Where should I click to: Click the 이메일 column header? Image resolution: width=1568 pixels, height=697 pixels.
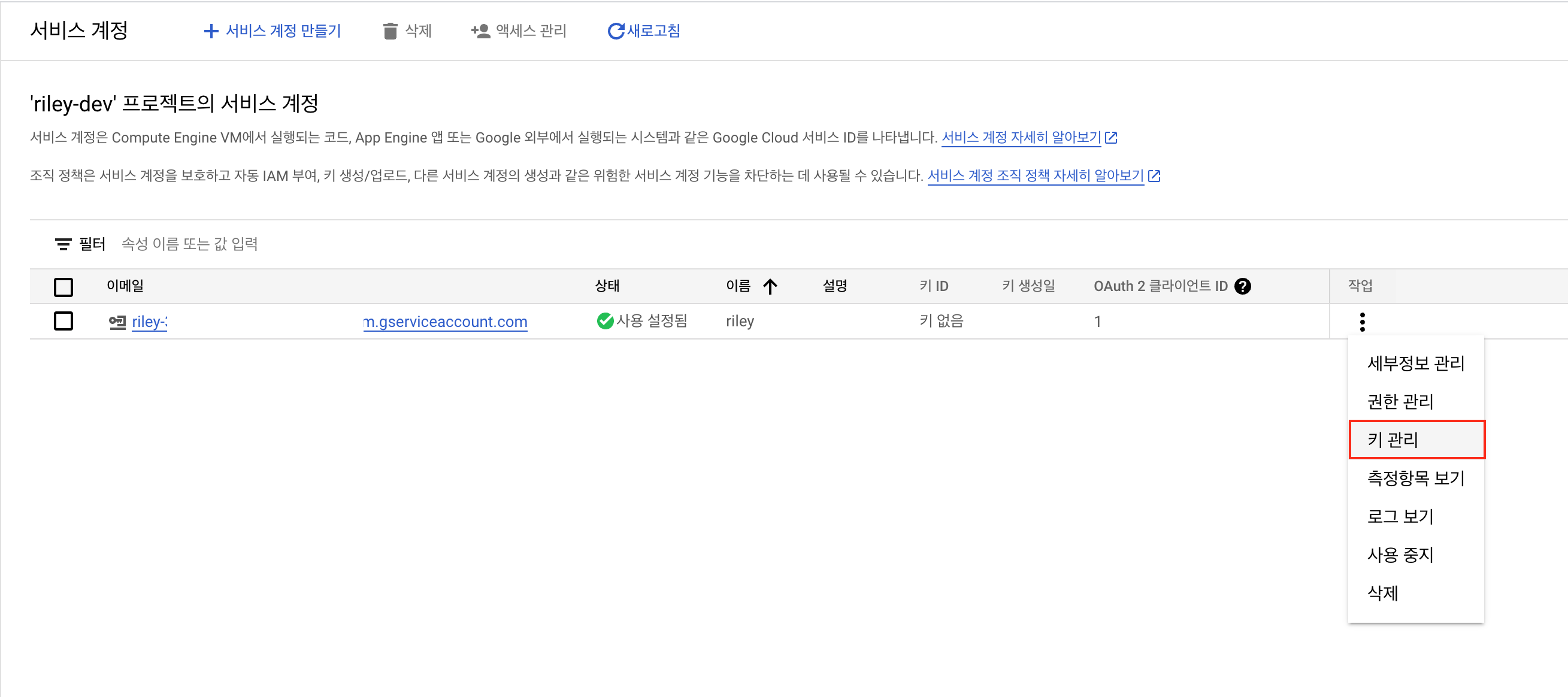click(x=125, y=286)
